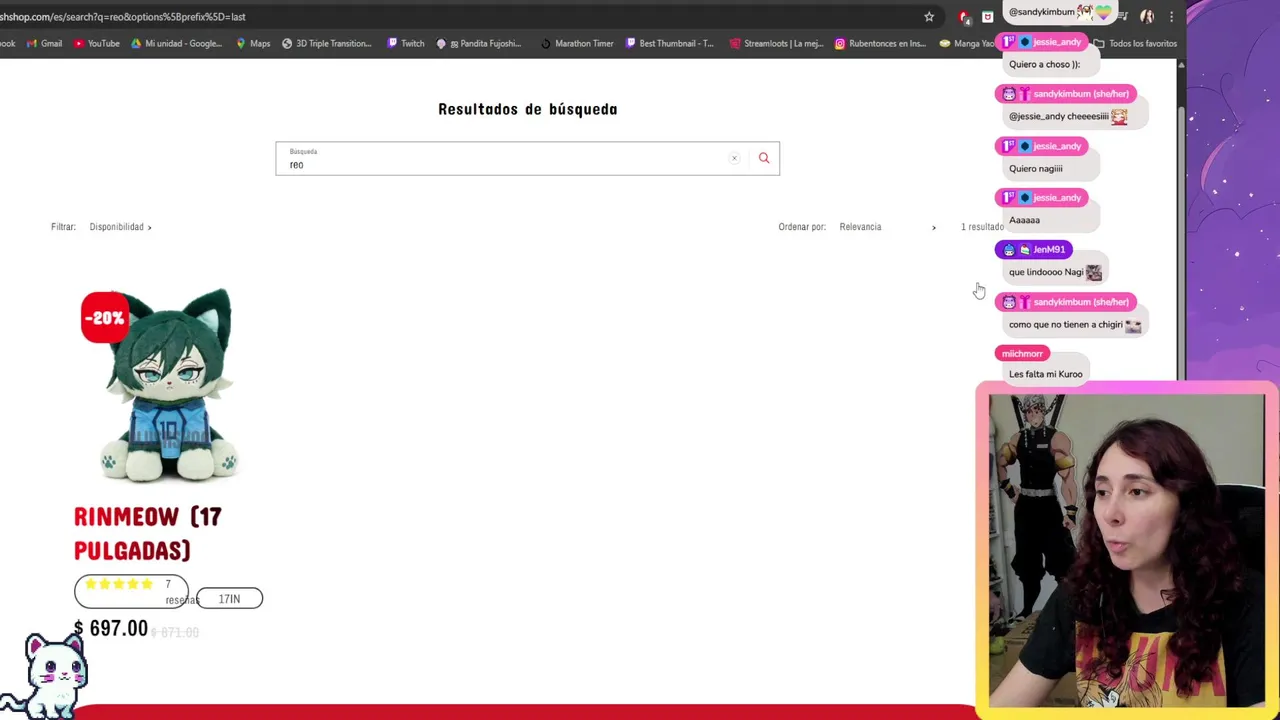Open the Chrome profile avatar
The height and width of the screenshot is (720, 1280).
coord(1147,16)
